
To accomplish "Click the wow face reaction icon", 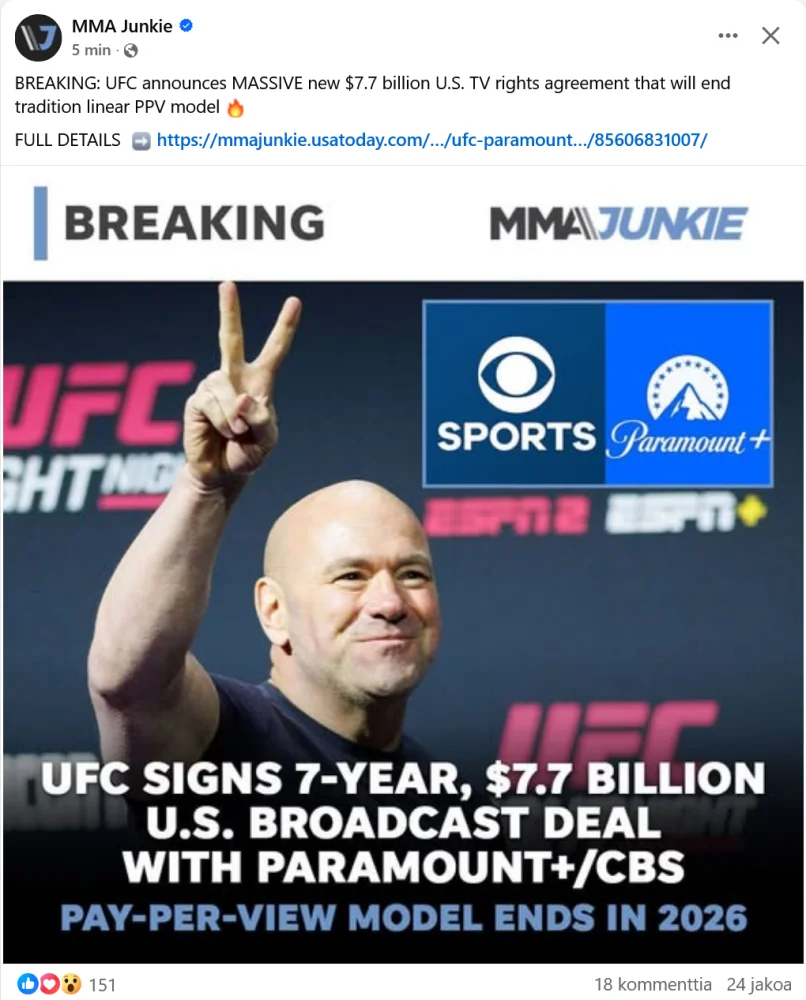I will point(71,984).
